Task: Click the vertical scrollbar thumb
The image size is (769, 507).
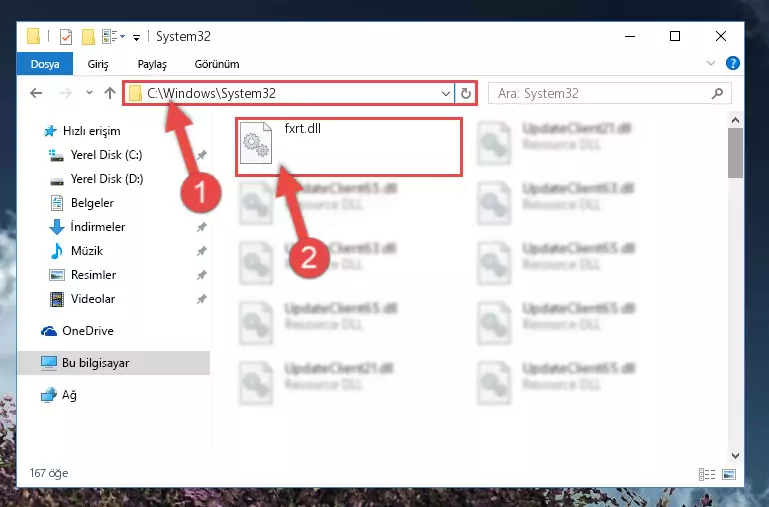Action: [735, 153]
